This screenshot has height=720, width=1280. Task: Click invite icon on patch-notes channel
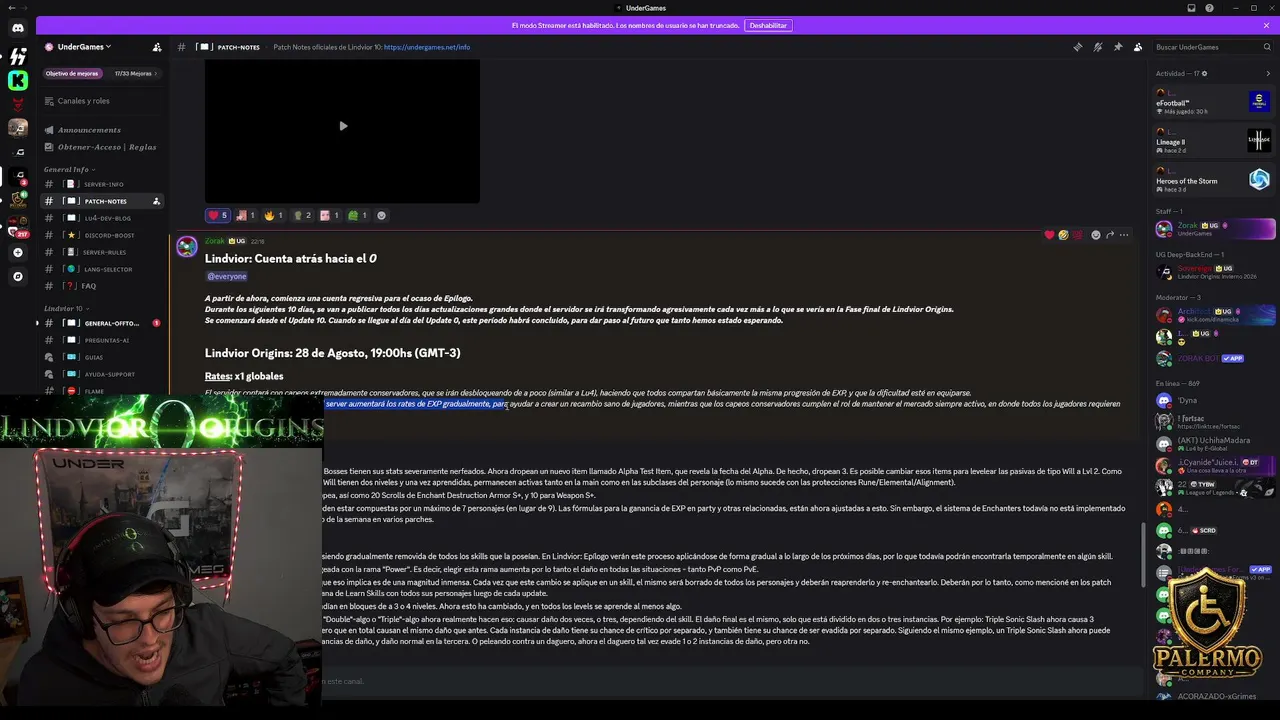(156, 201)
